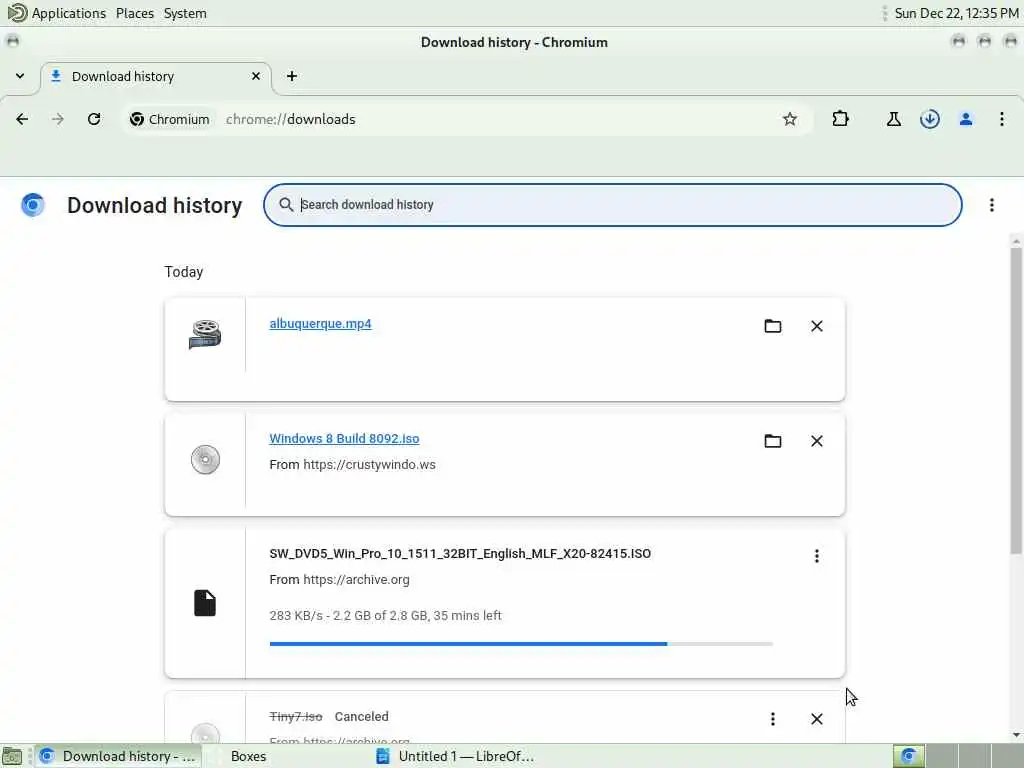The width and height of the screenshot is (1024, 768).
Task: Click the search magnifier icon
Action: pyautogui.click(x=286, y=204)
